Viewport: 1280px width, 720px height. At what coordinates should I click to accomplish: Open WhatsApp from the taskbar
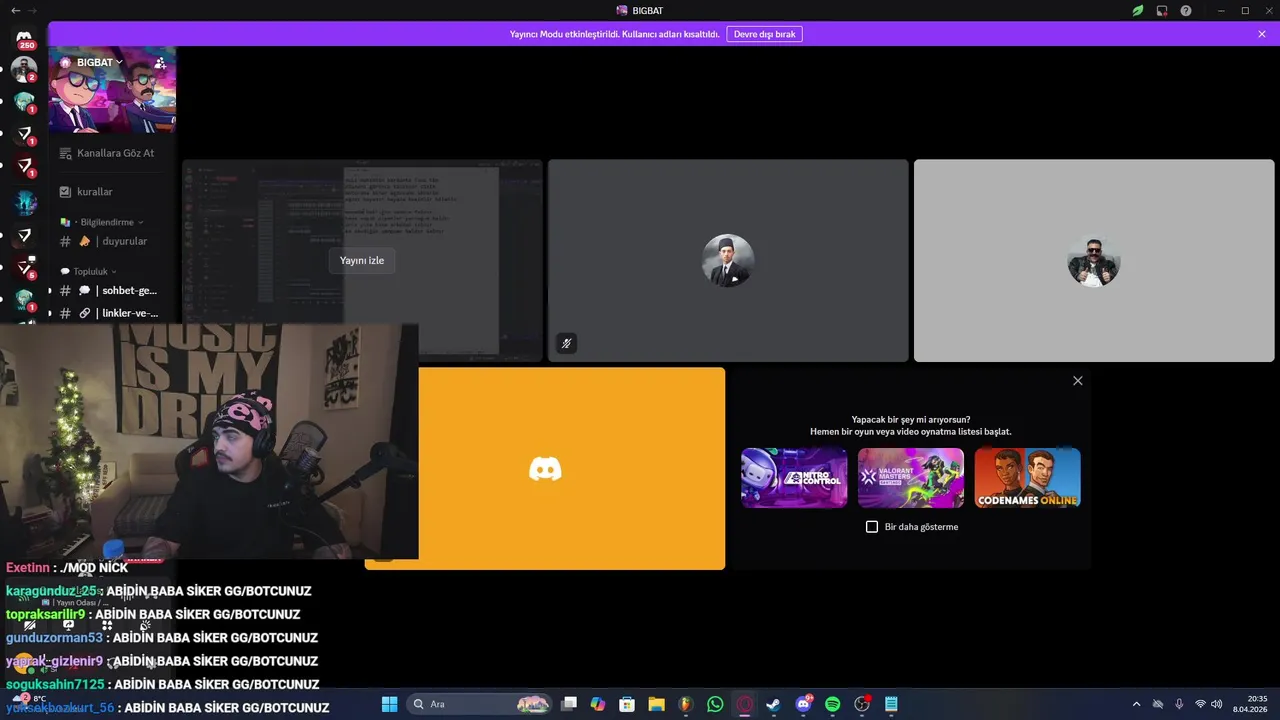[715, 704]
